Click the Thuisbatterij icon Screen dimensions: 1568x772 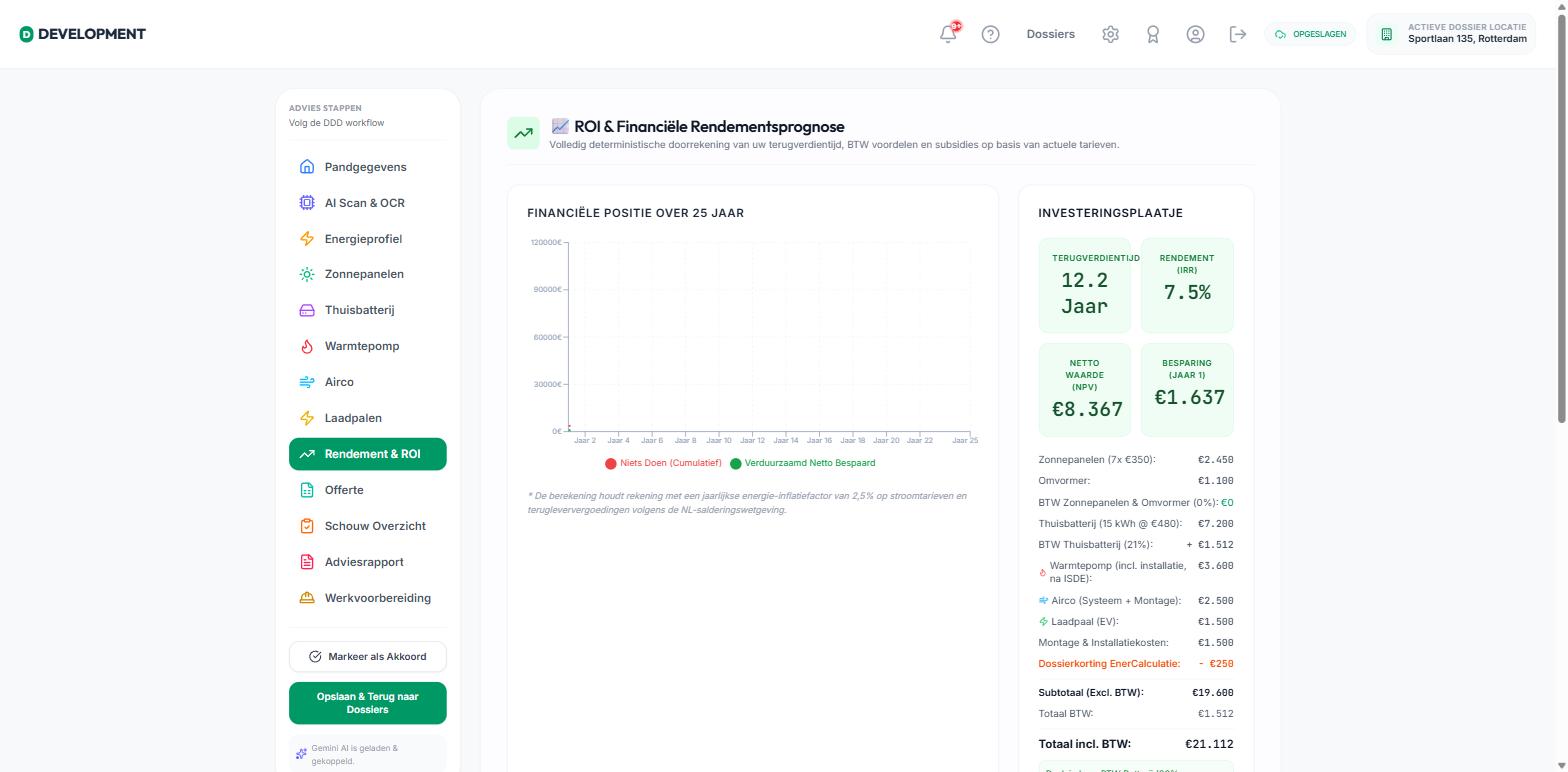coord(307,310)
